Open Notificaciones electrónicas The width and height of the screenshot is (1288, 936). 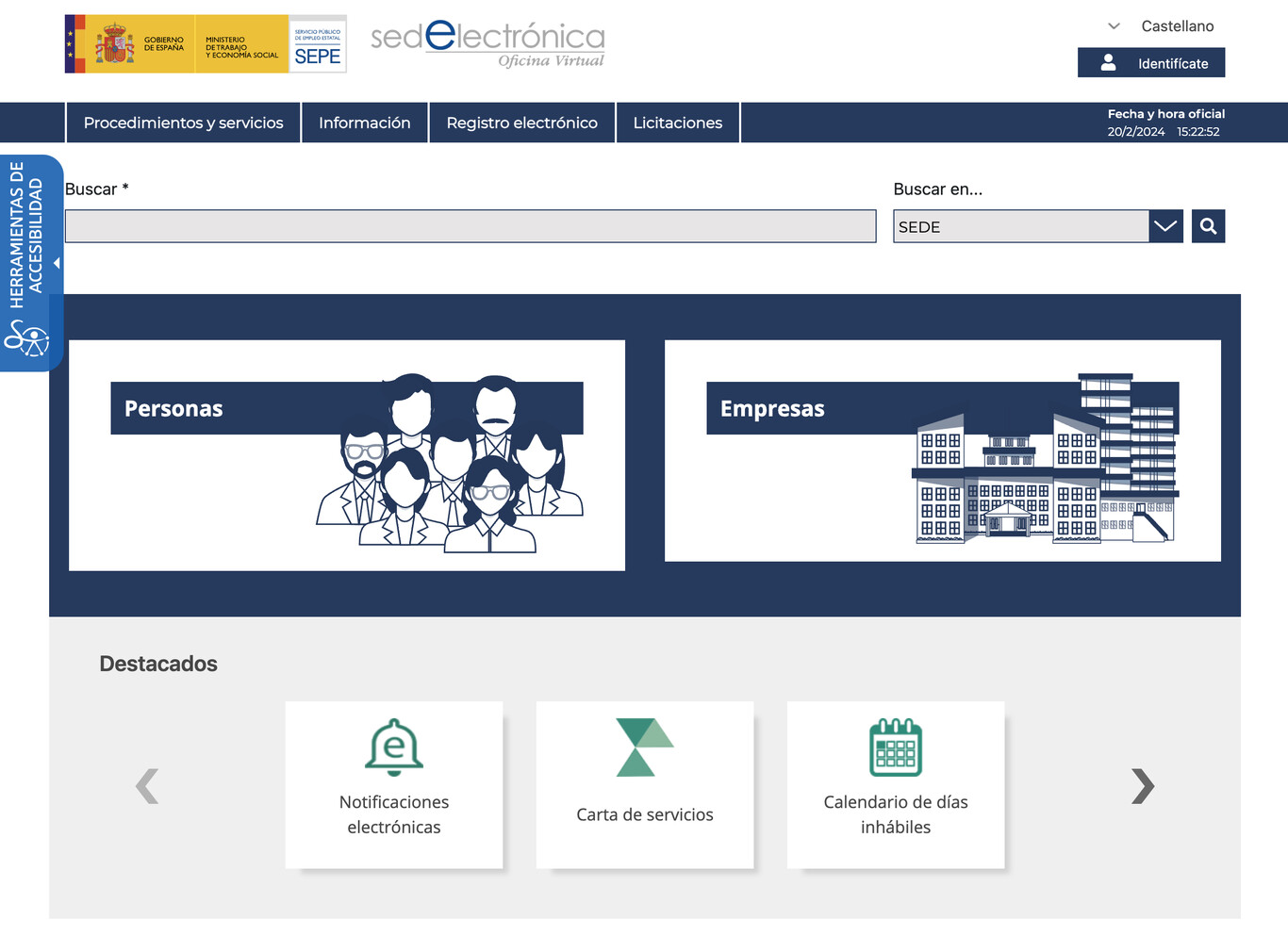pyautogui.click(x=393, y=785)
